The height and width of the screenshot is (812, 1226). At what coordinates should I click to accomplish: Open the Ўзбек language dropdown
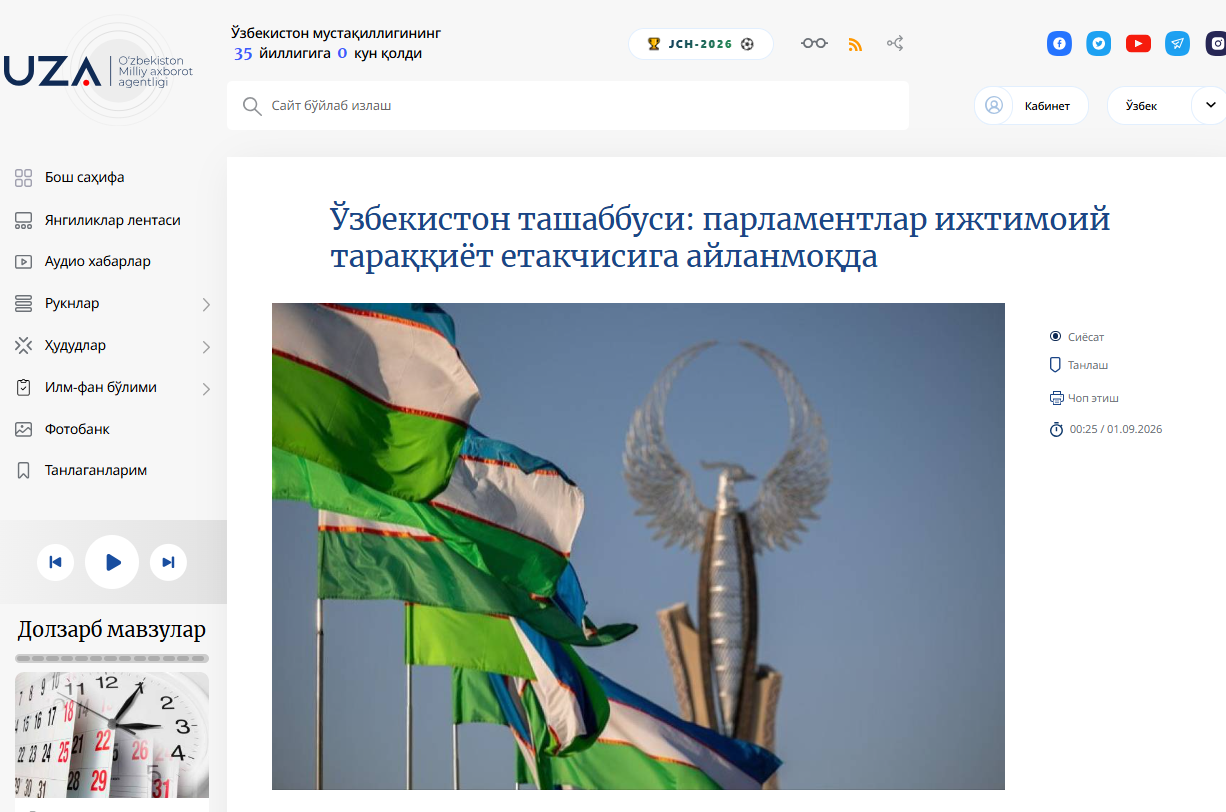(1166, 105)
